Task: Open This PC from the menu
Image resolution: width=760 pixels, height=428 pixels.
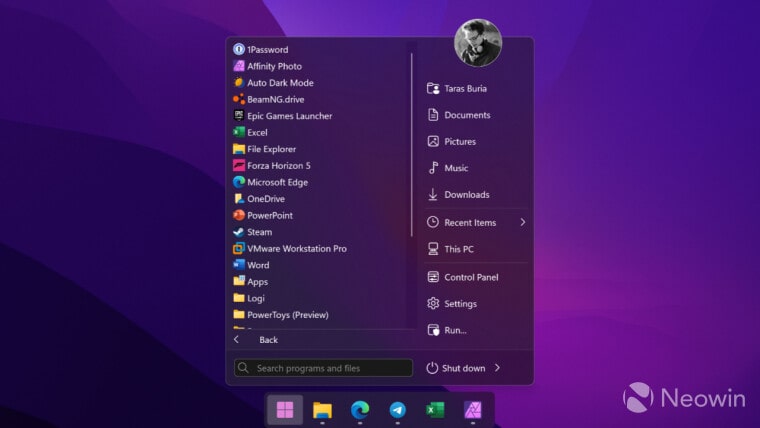Action: 450,249
